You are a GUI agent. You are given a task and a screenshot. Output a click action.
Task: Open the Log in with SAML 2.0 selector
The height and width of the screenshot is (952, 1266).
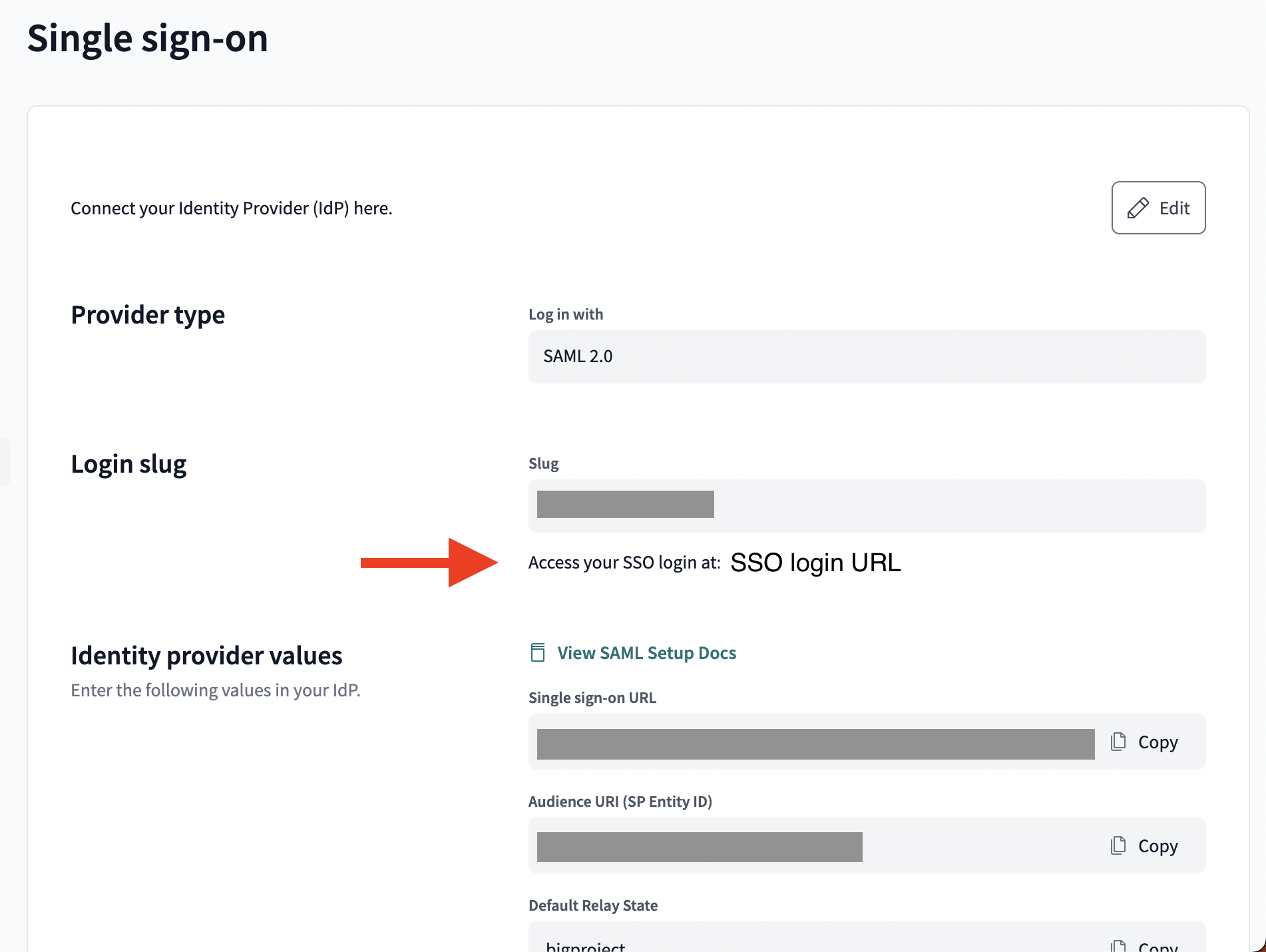click(865, 357)
